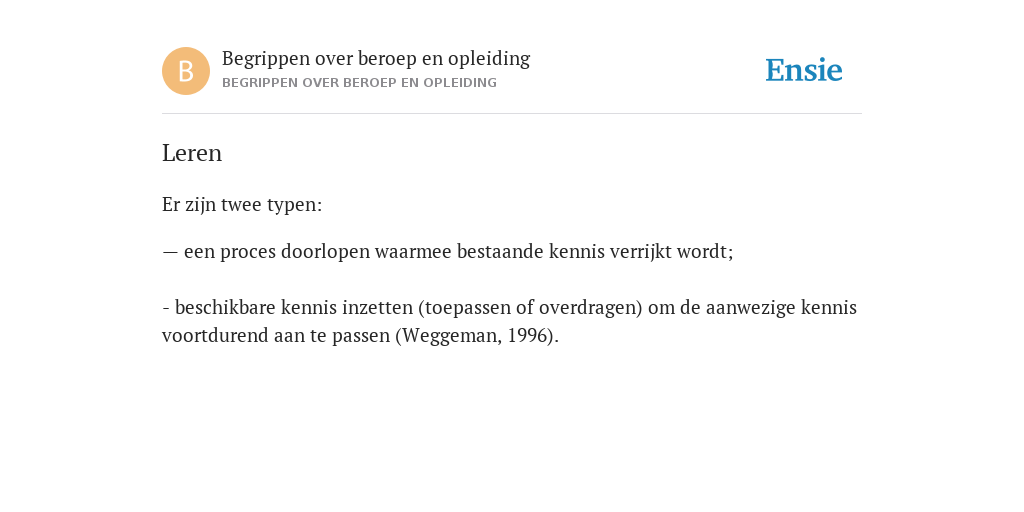
Task: Open the Ensie logo link
Action: click(804, 70)
